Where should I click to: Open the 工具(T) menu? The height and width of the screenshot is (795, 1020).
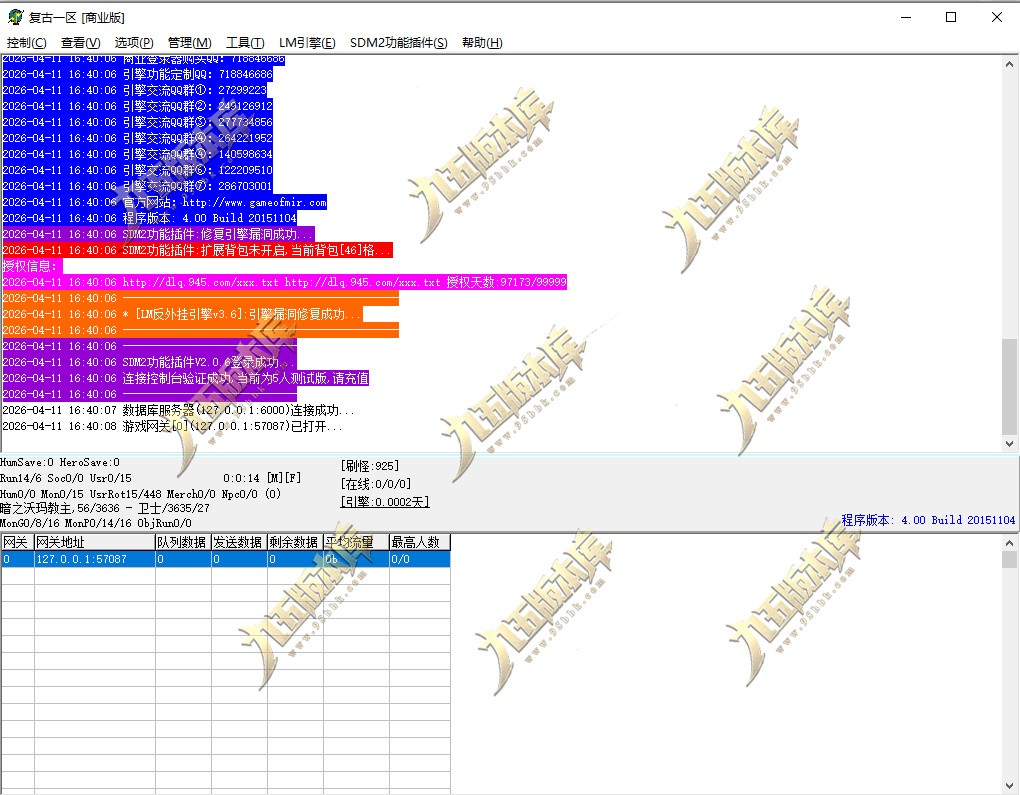coord(245,43)
